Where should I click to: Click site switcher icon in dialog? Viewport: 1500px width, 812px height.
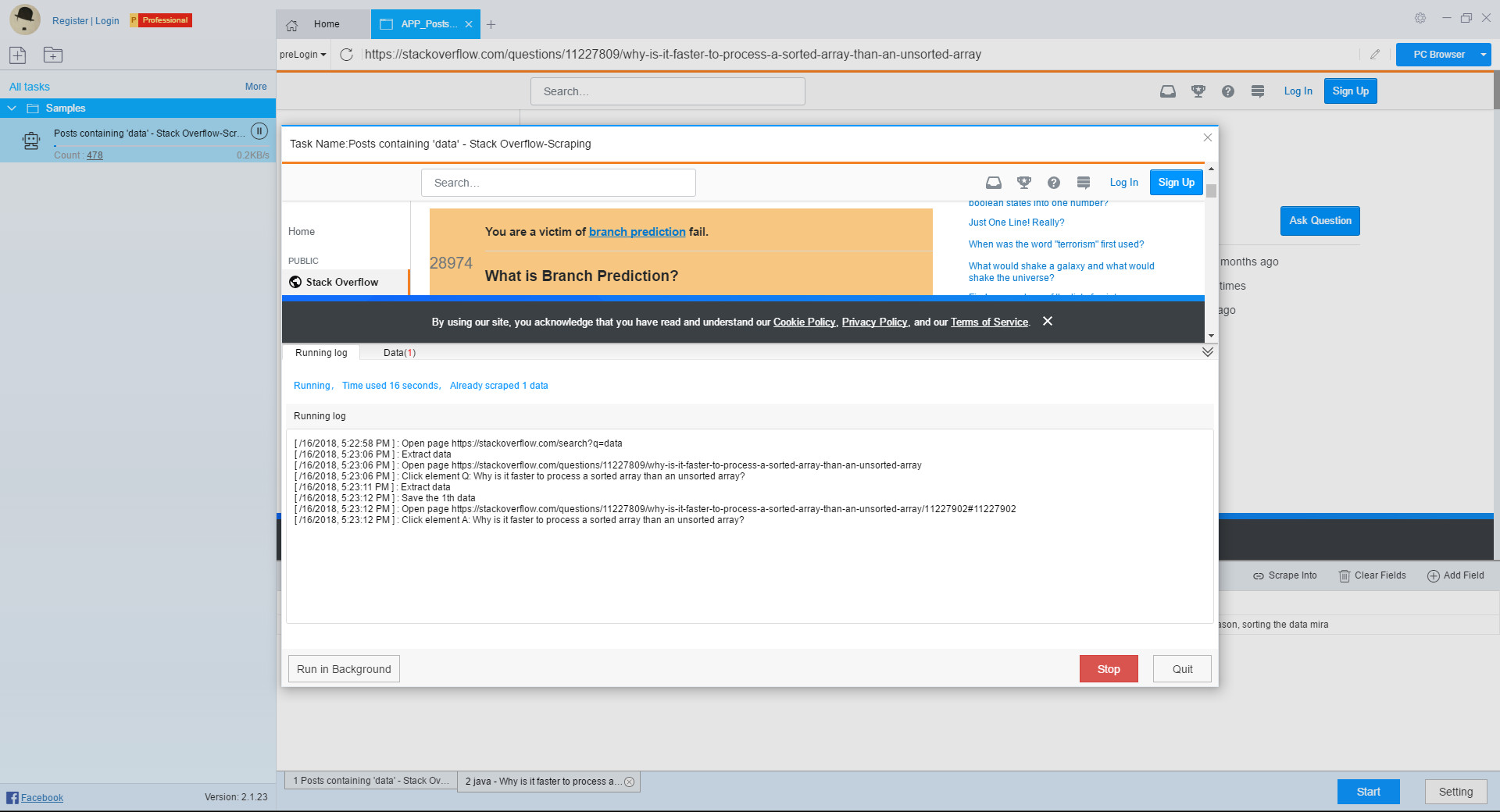click(x=1084, y=183)
